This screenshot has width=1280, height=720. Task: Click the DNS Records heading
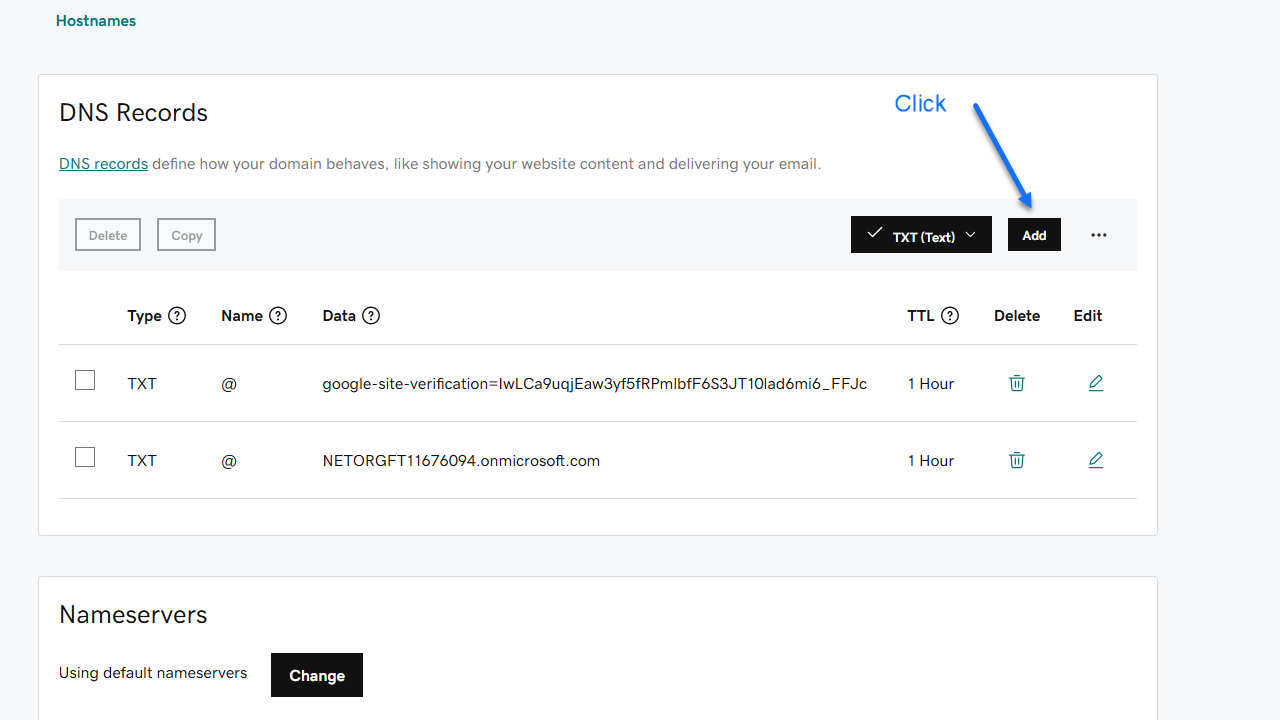[x=134, y=113]
